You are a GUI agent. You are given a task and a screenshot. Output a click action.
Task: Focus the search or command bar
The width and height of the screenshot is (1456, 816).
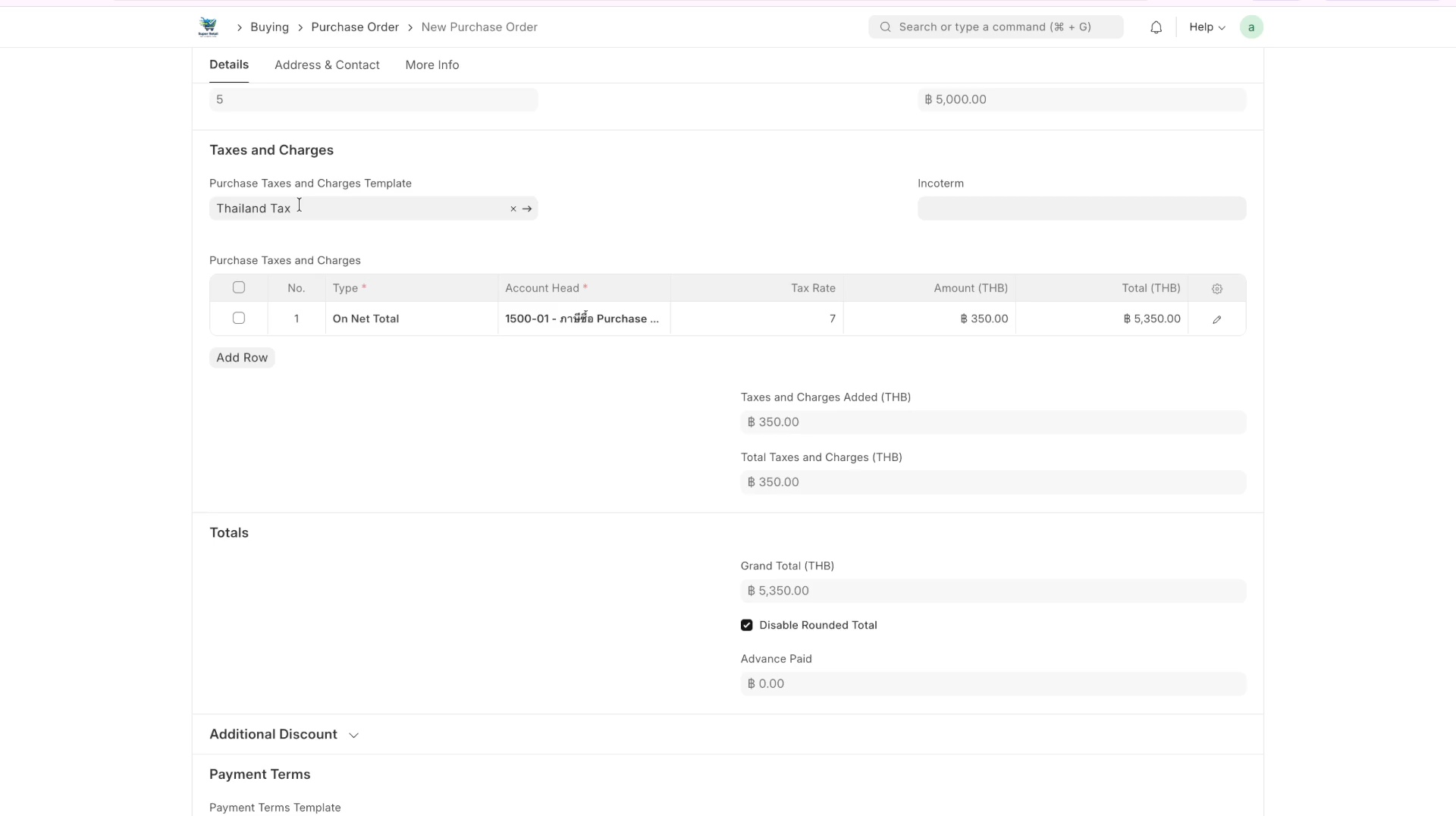pyautogui.click(x=996, y=27)
